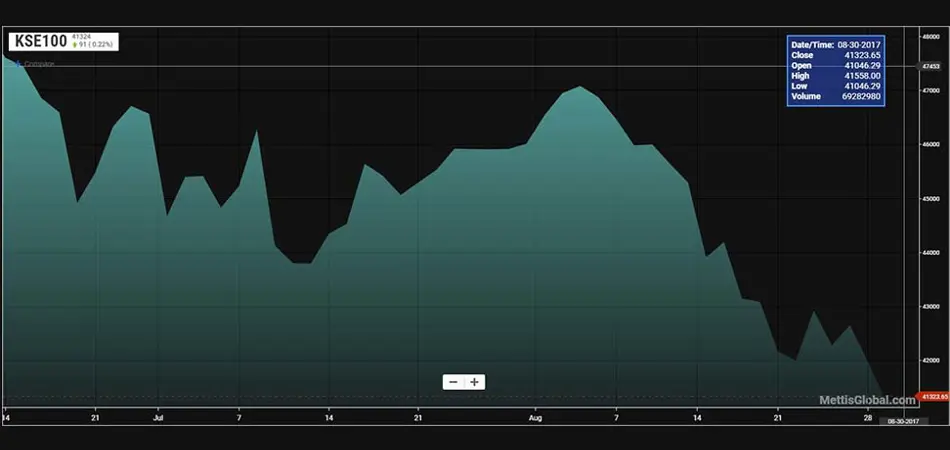
Task: Click the 44000 level on price axis
Action: tap(933, 252)
